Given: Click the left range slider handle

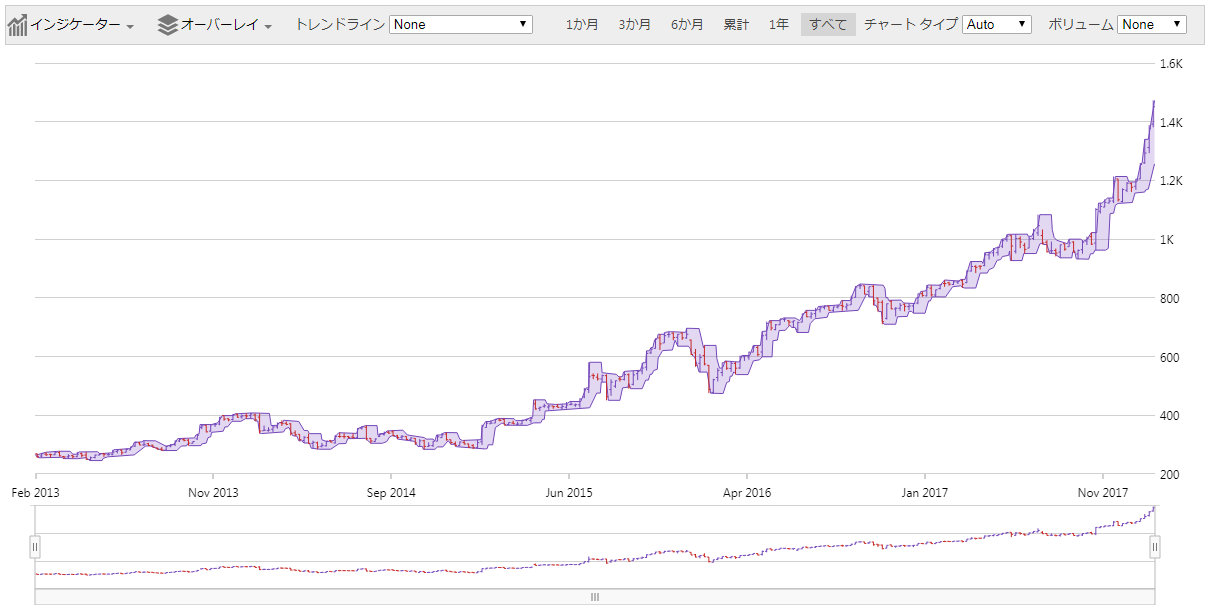Looking at the screenshot, I should tap(35, 547).
